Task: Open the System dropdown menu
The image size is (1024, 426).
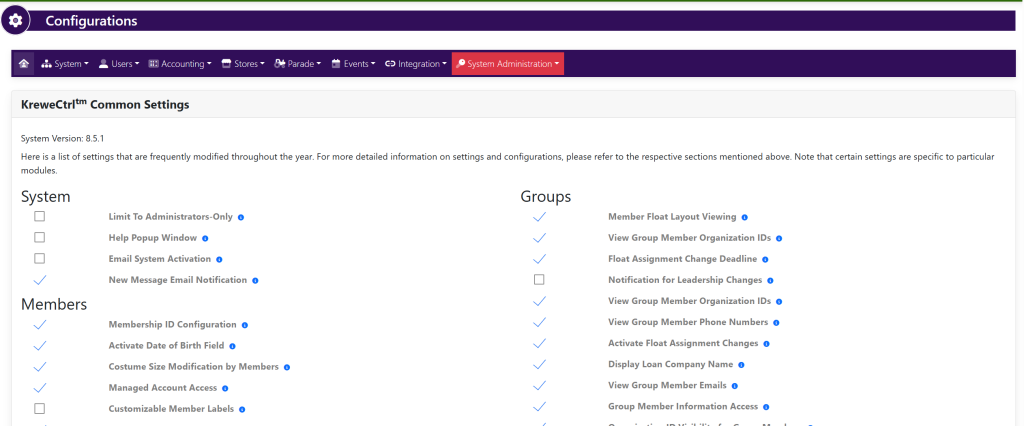Action: coord(65,64)
